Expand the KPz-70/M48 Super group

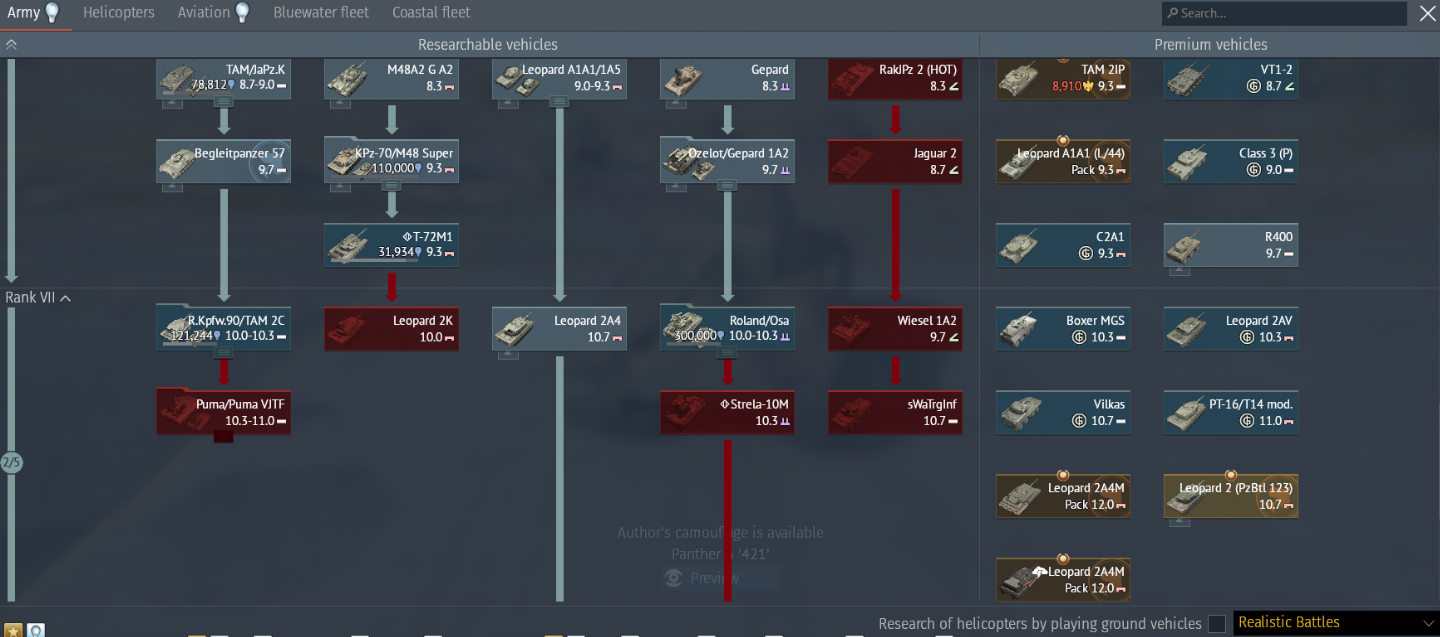(392, 186)
